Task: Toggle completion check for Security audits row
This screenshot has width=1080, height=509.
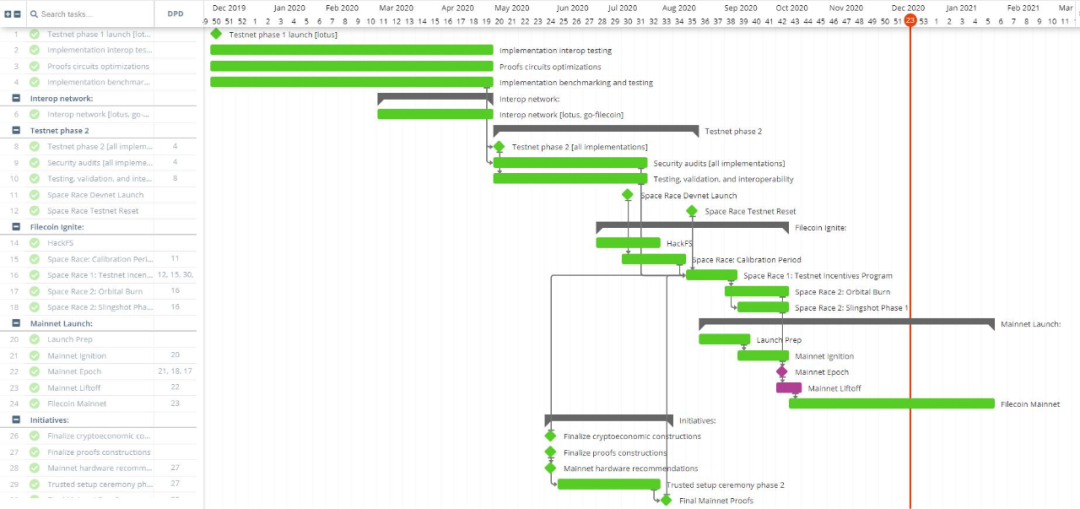Action: (34, 163)
